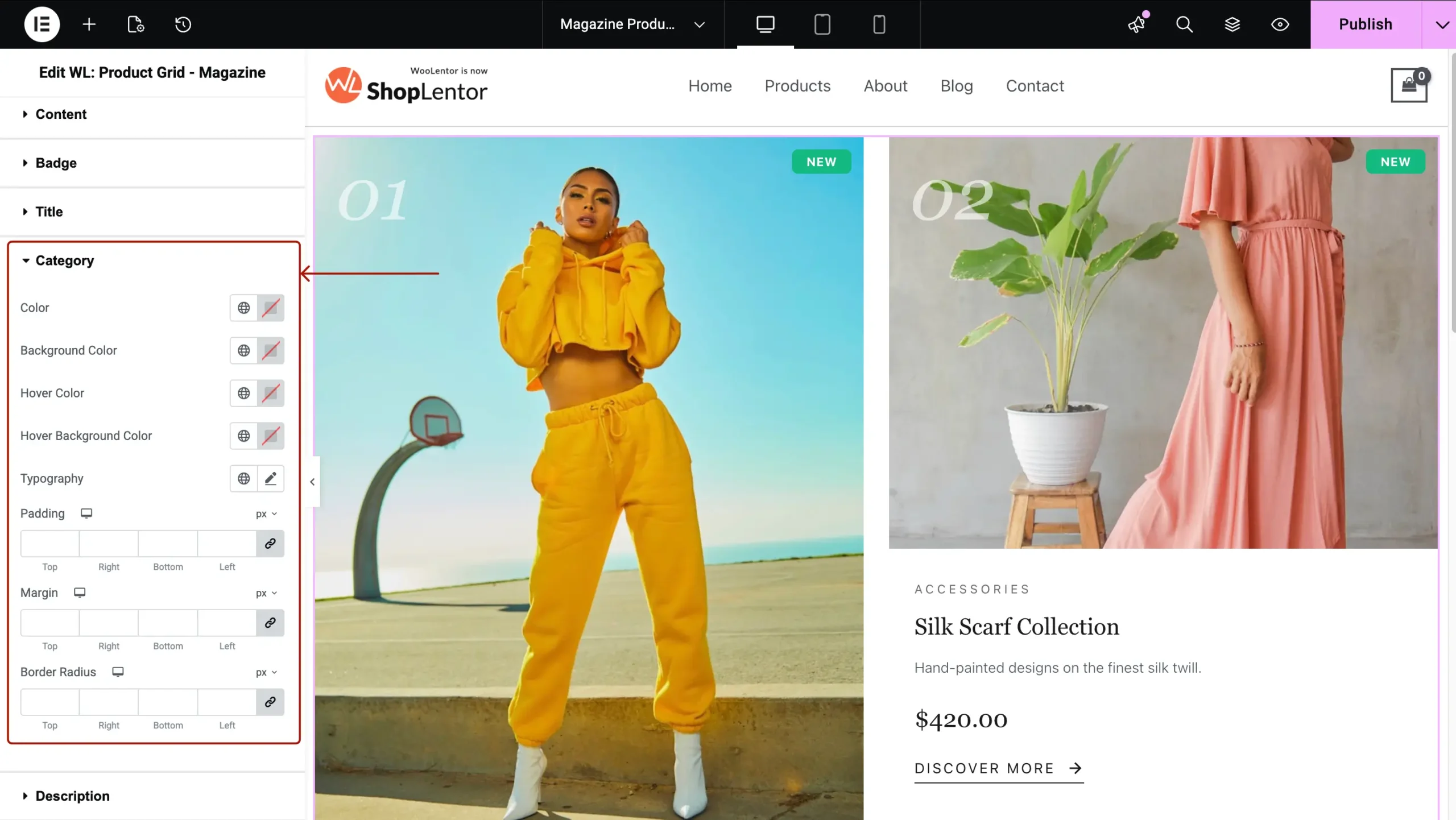Open the Padding px unit dropdown

point(266,513)
